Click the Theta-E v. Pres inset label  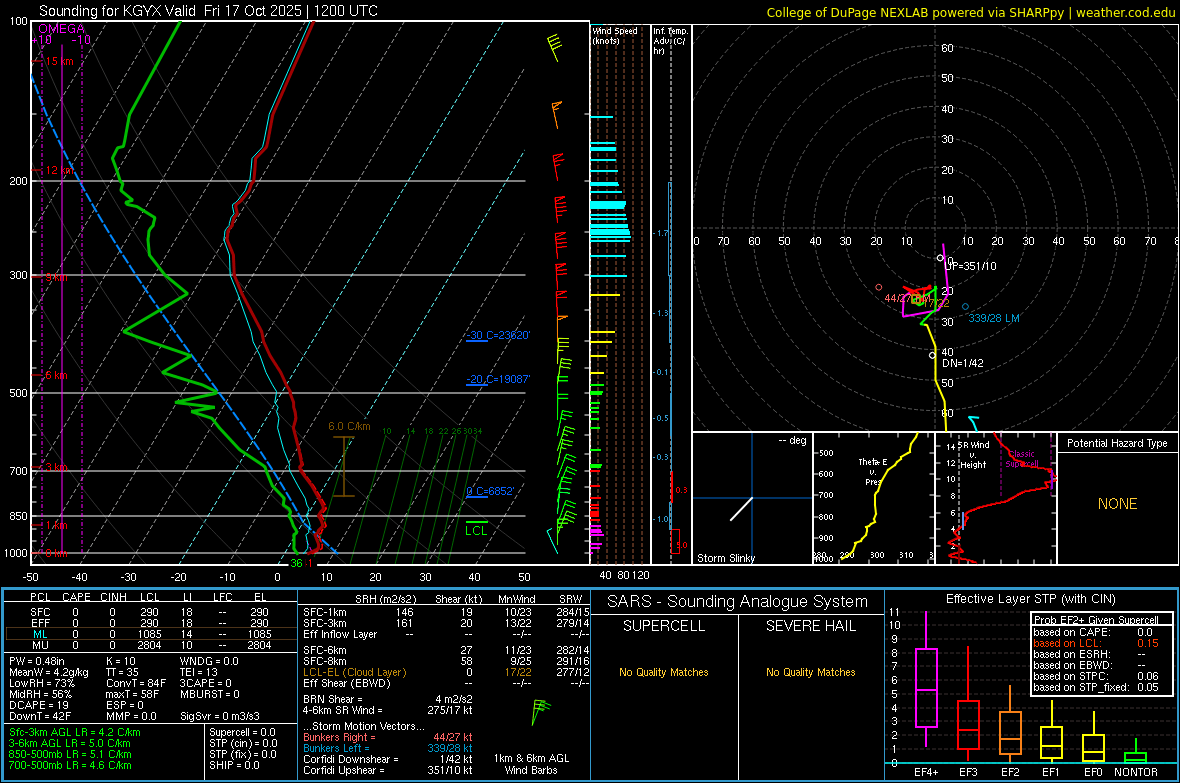pyautogui.click(x=873, y=471)
